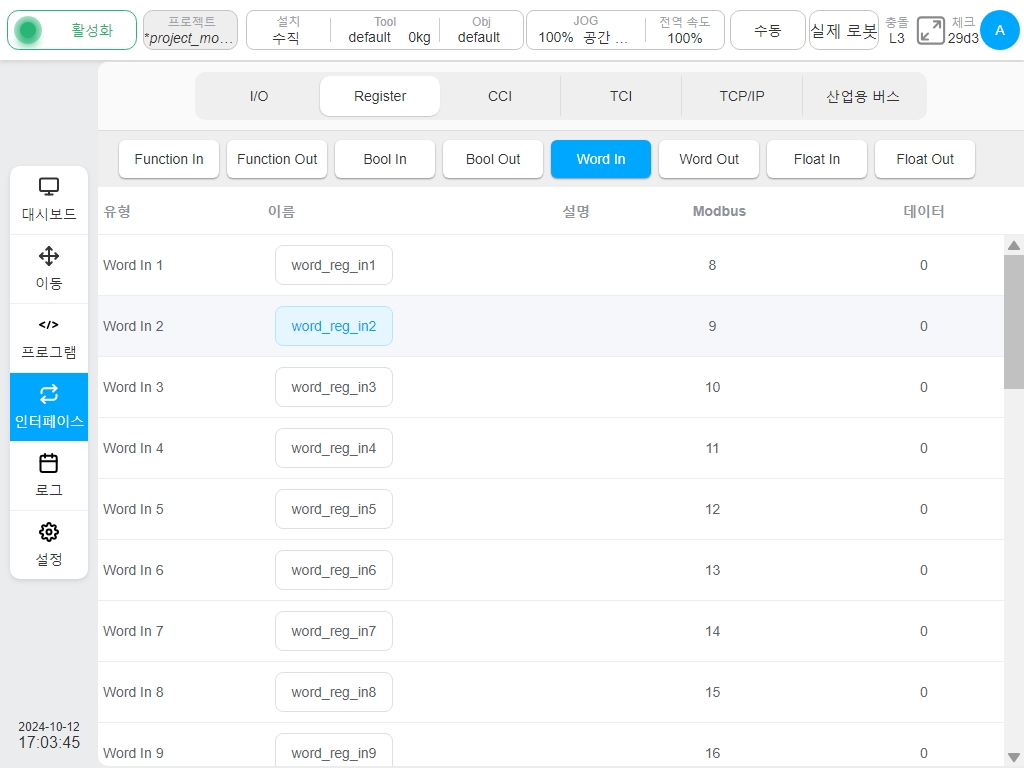Switch to the I/O tab
This screenshot has width=1024, height=768.
click(259, 96)
